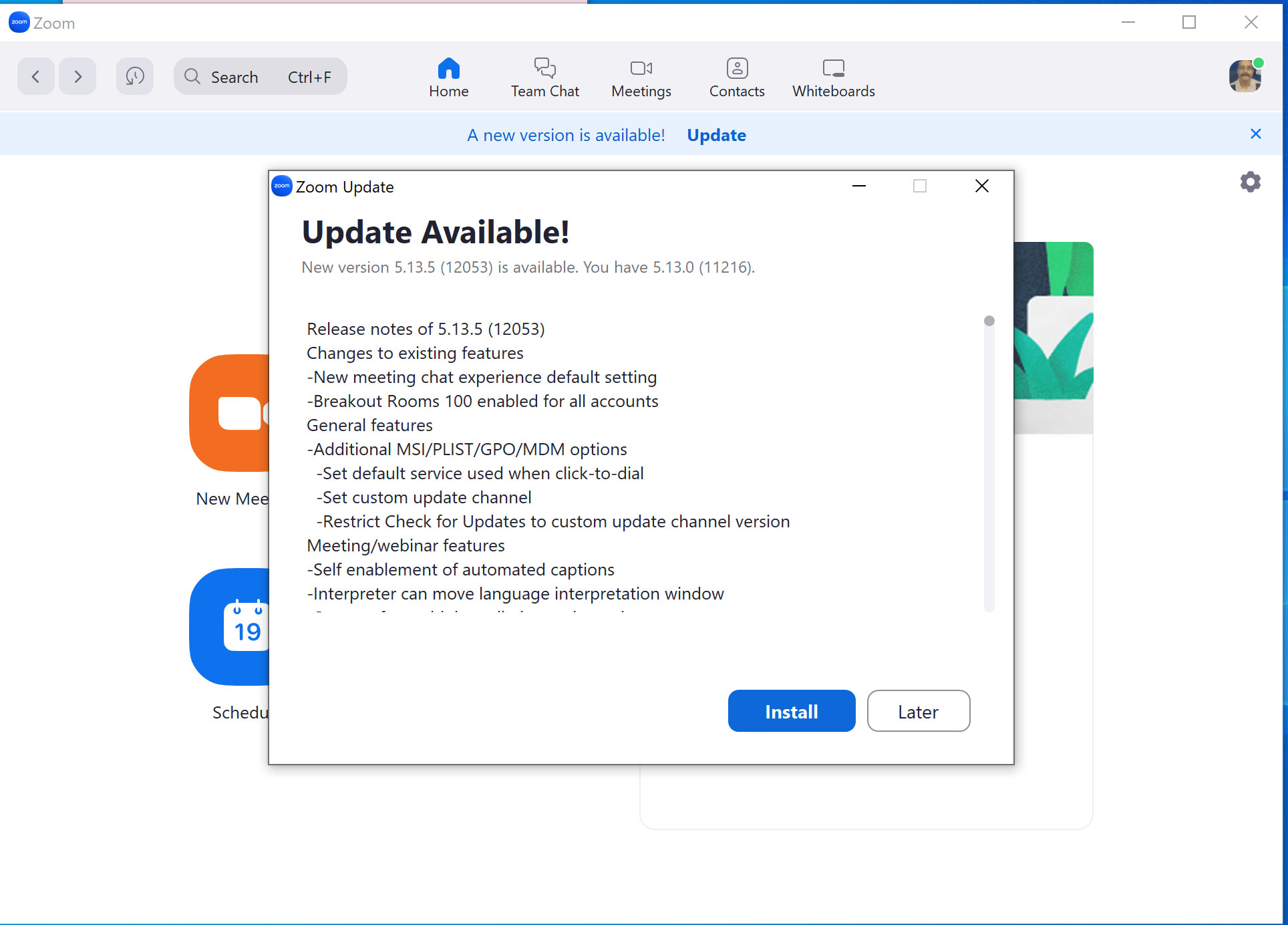Dismiss the new version banner
The height and width of the screenshot is (925, 1288).
point(1255,134)
